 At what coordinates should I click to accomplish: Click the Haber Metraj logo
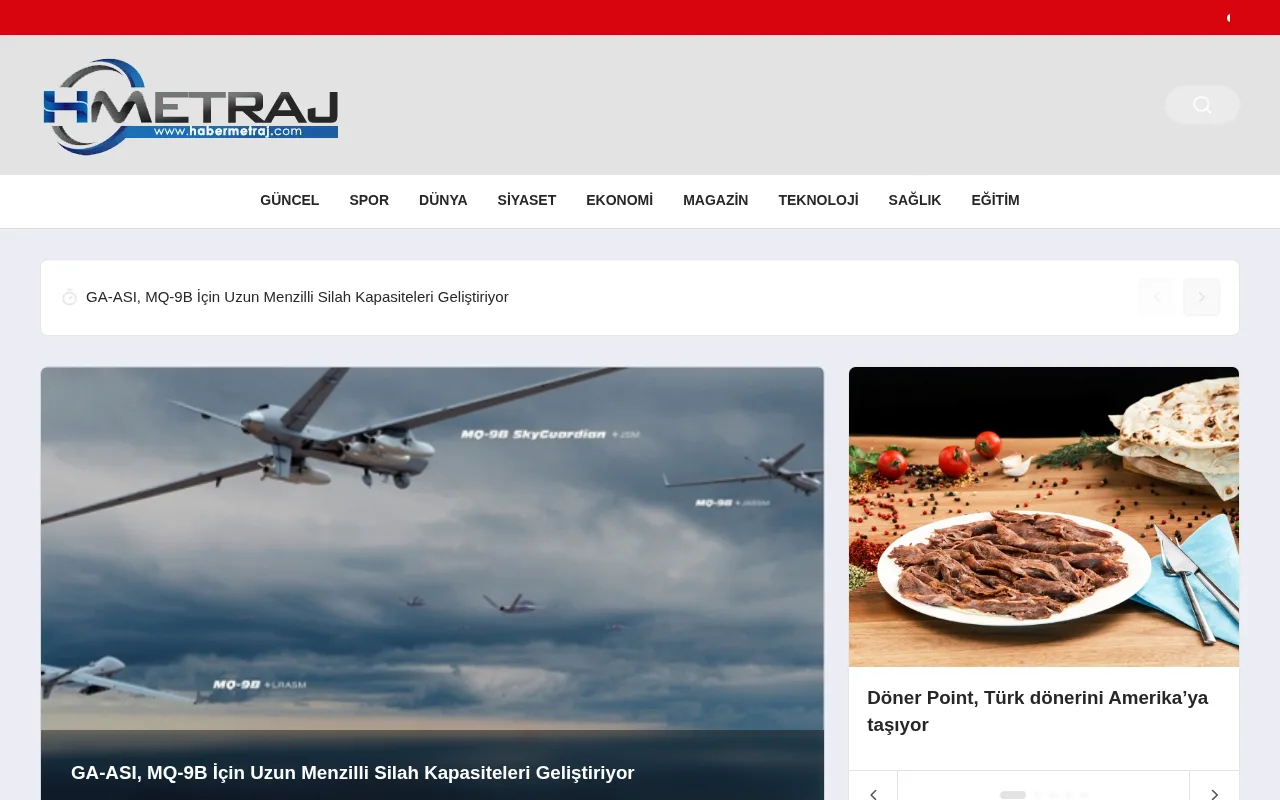[190, 105]
